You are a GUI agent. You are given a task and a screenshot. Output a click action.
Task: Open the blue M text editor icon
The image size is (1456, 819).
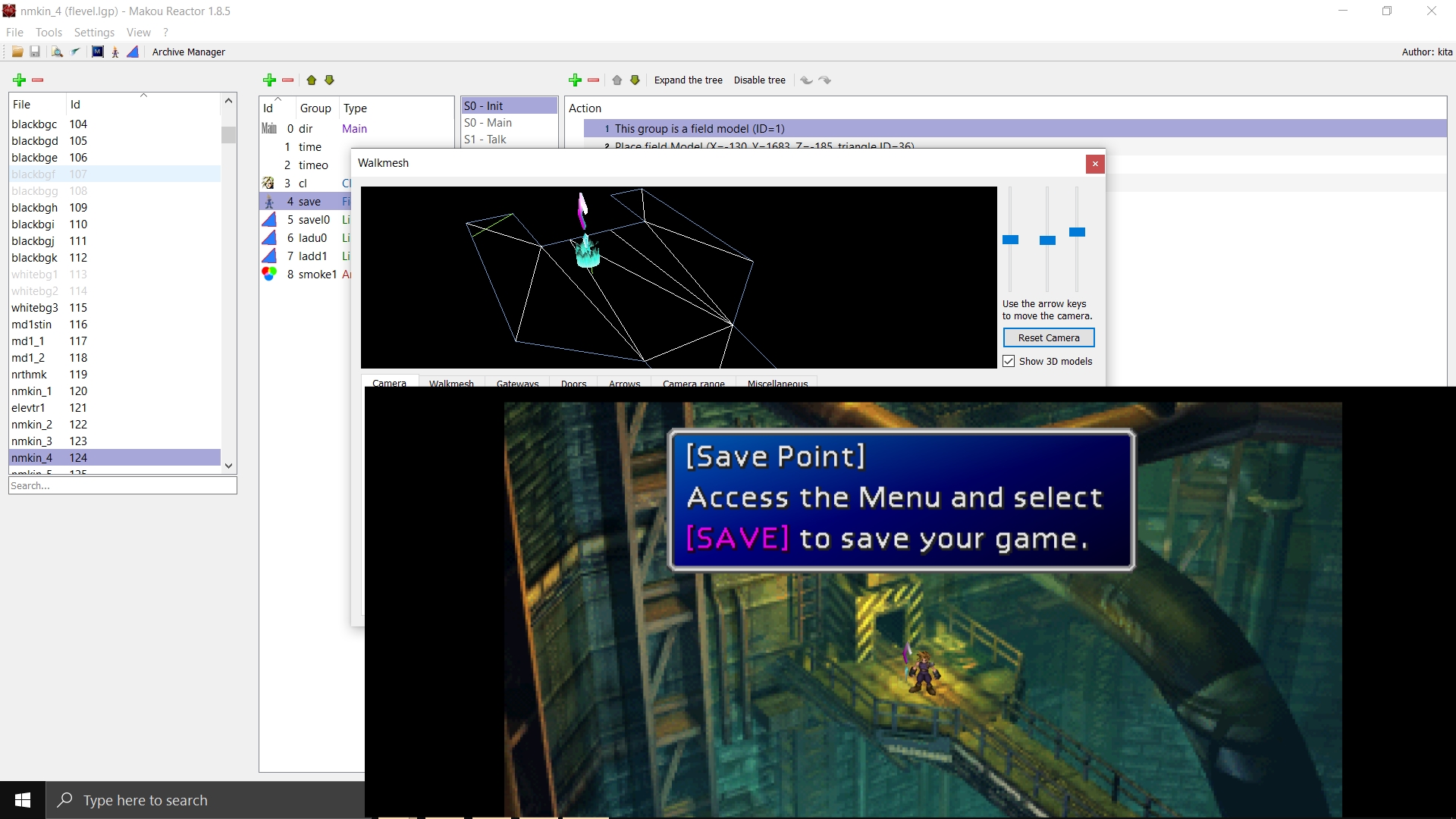coord(98,52)
